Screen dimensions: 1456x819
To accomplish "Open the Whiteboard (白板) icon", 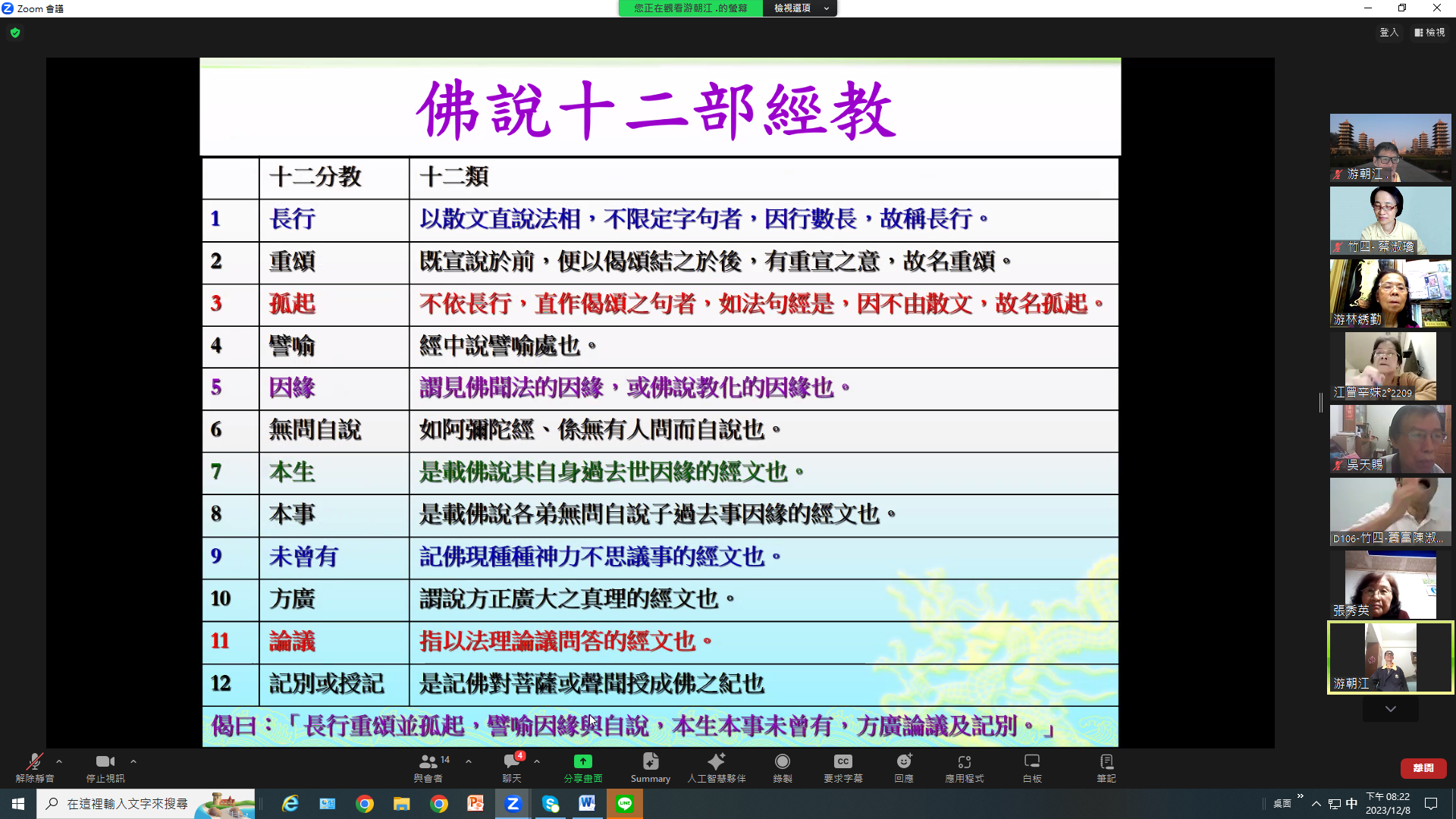I will [1031, 762].
